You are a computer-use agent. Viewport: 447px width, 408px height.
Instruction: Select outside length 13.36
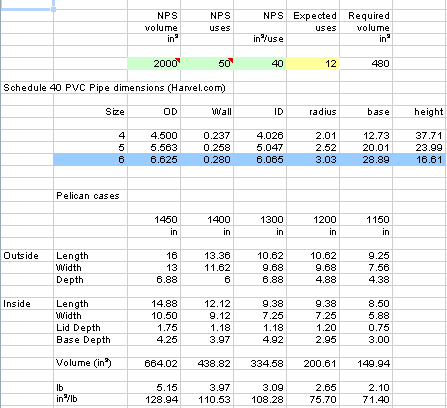click(217, 256)
